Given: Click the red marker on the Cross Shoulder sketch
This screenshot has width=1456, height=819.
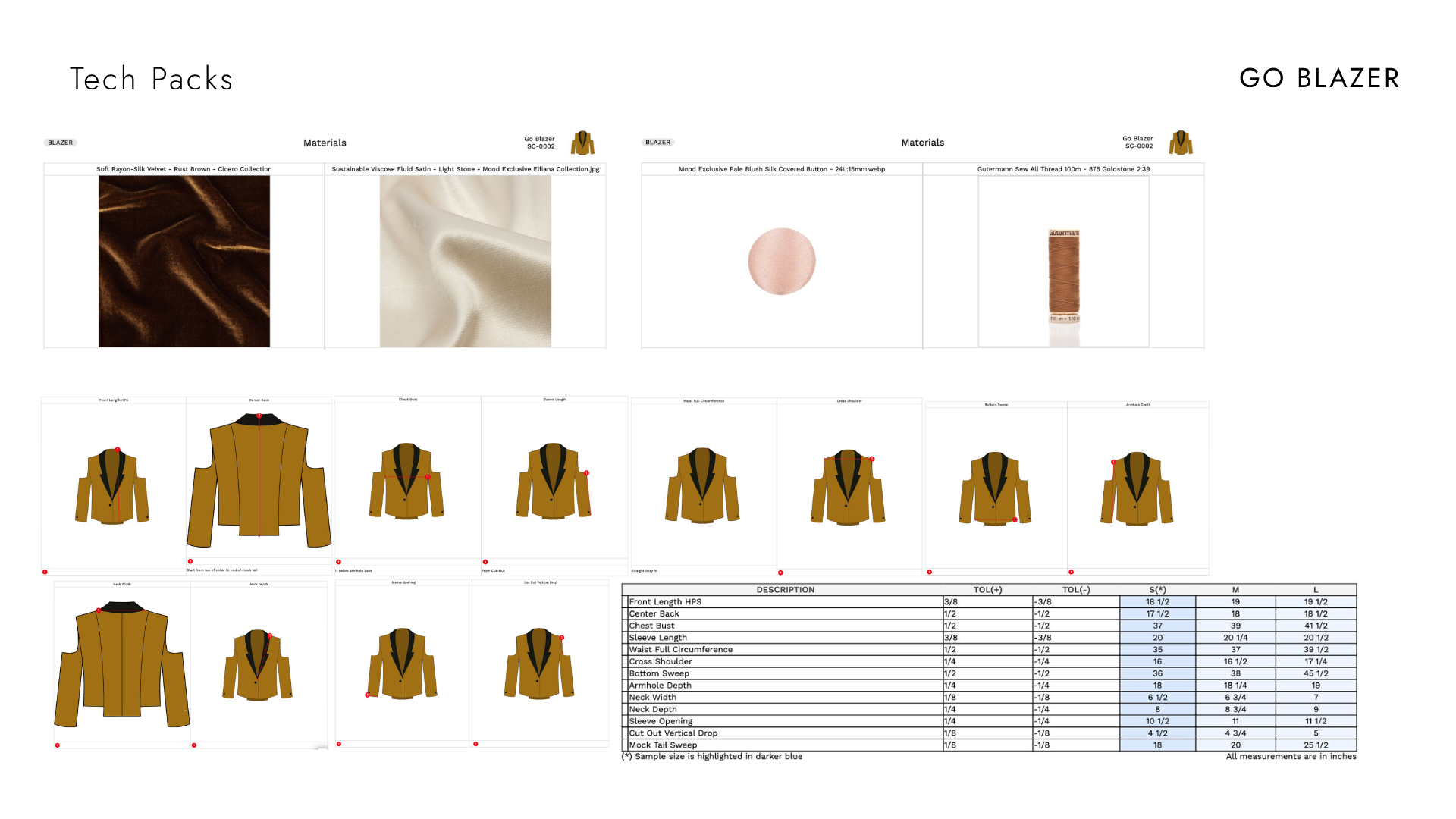Looking at the screenshot, I should coord(872,459).
